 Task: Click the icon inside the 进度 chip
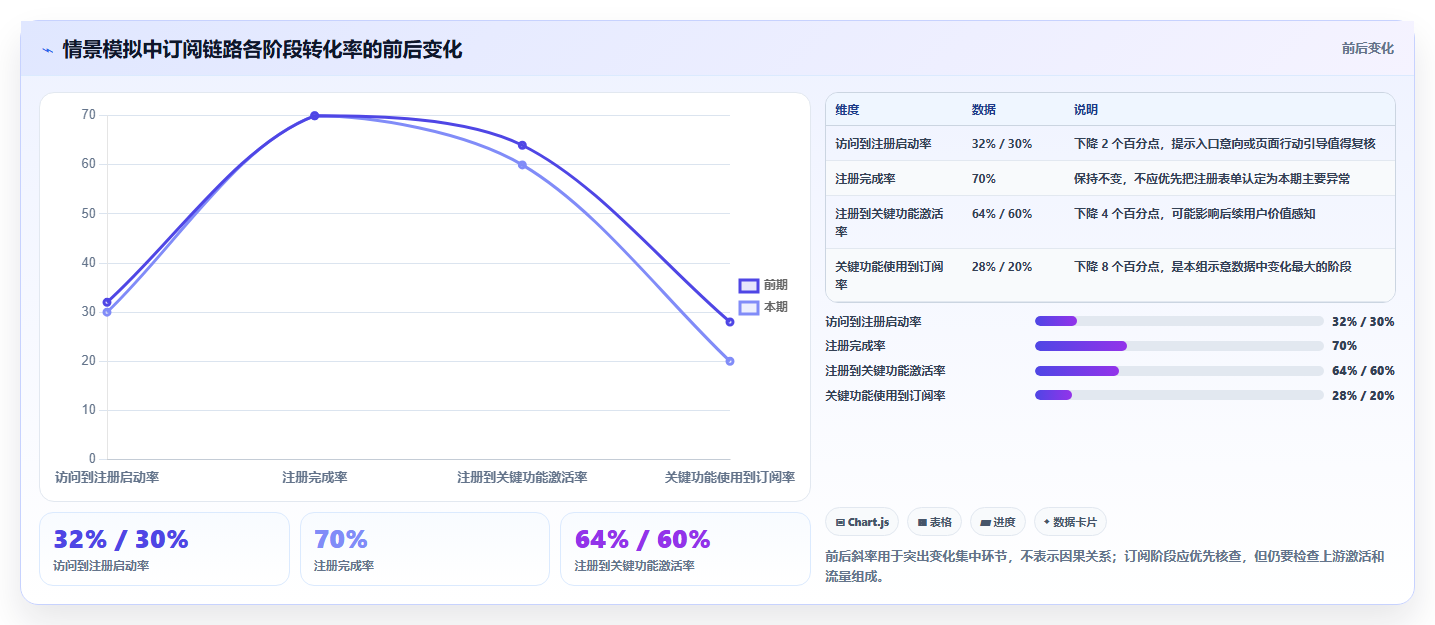tap(986, 522)
